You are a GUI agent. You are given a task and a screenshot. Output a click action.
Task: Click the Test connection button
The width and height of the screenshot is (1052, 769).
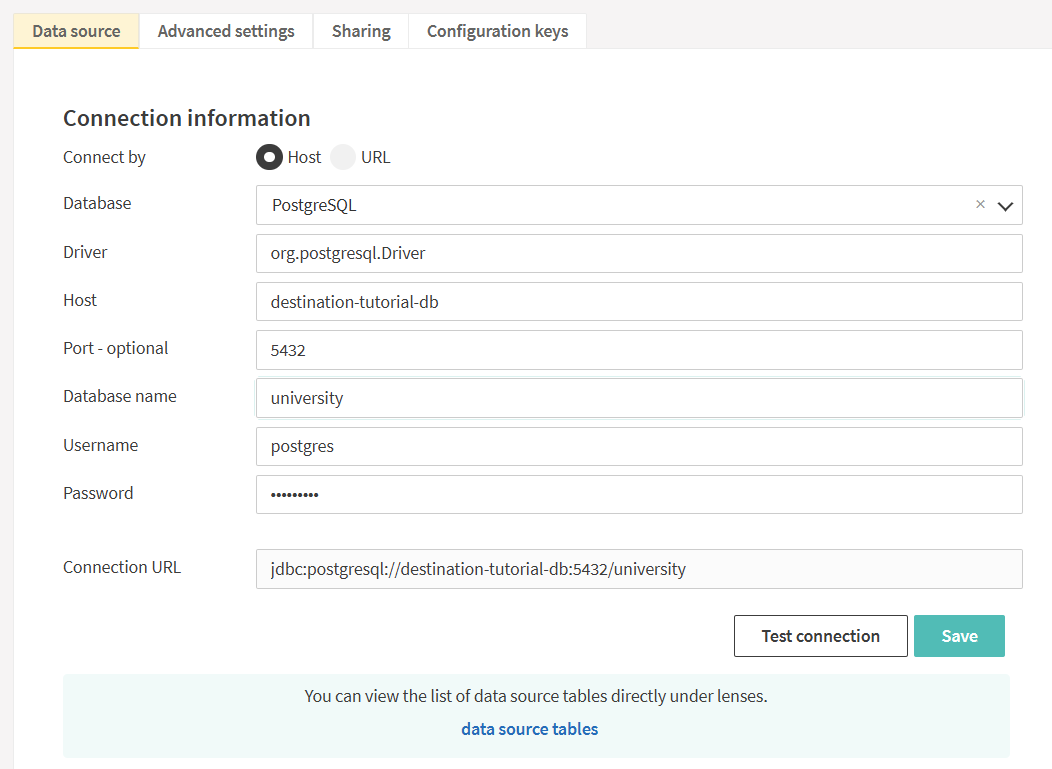[x=820, y=636]
